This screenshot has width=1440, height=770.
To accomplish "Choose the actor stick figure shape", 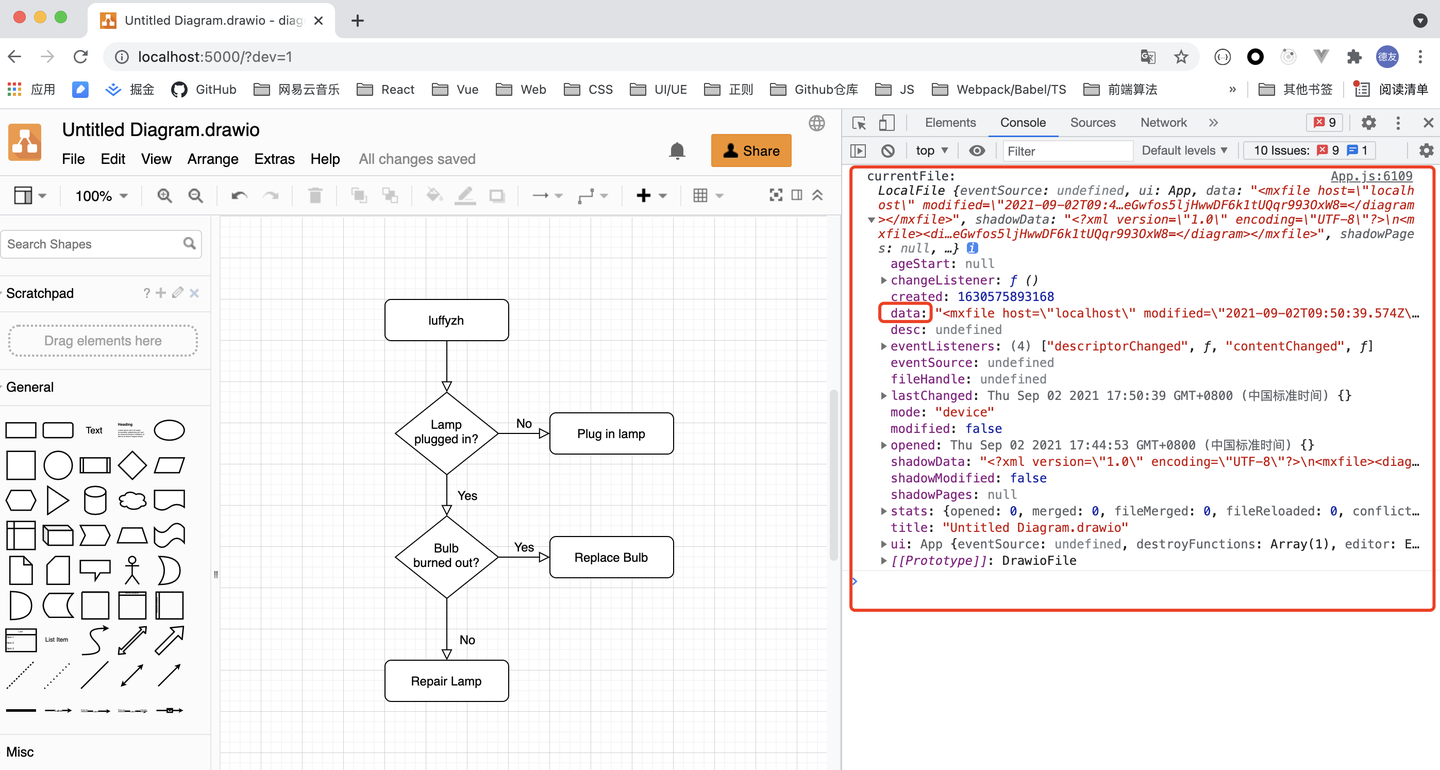I will tap(132, 570).
